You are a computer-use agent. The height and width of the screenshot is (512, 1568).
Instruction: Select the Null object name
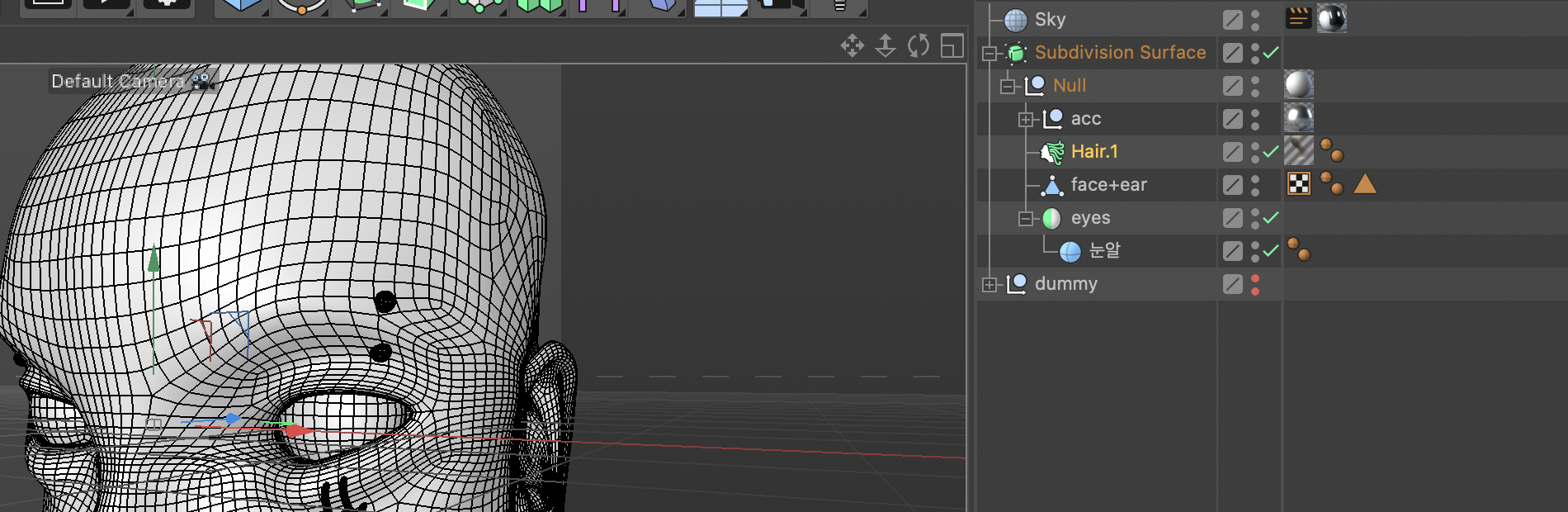(x=1070, y=85)
